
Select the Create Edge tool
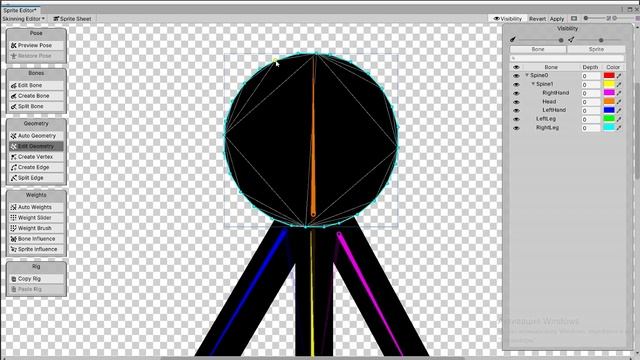click(x=36, y=167)
